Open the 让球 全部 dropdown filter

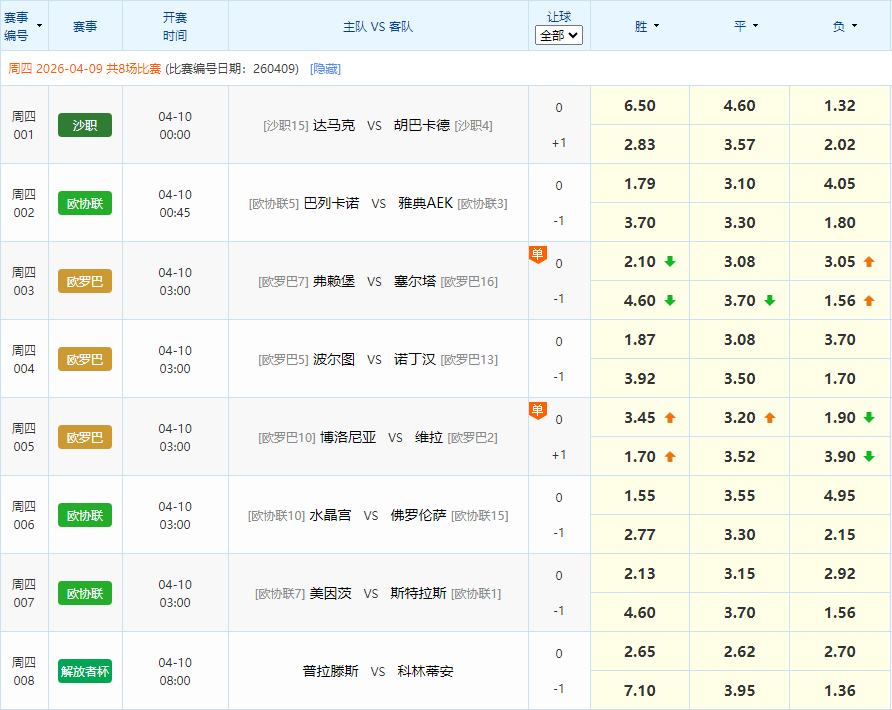point(559,35)
